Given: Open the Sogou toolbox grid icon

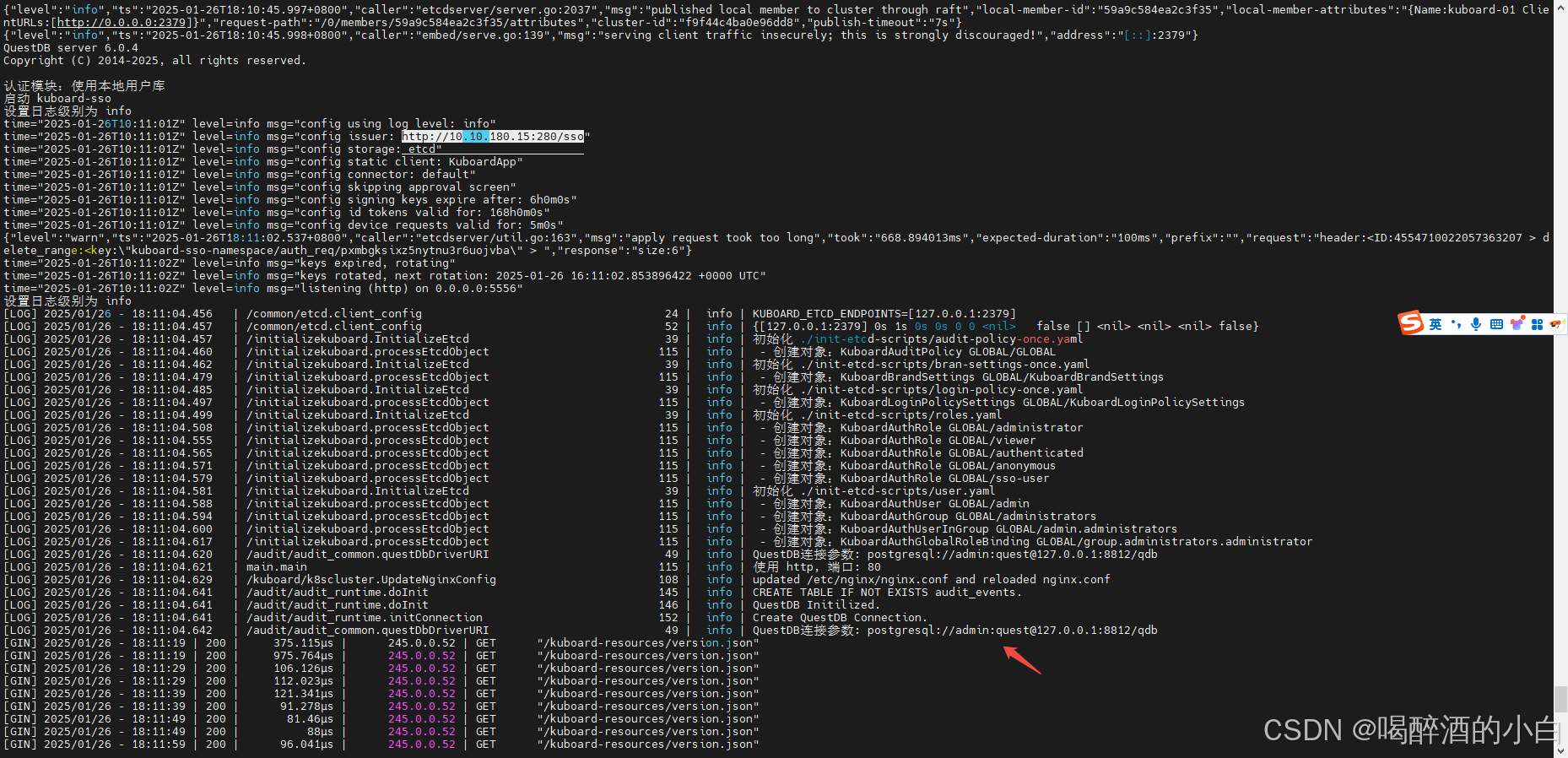Looking at the screenshot, I should [1537, 324].
